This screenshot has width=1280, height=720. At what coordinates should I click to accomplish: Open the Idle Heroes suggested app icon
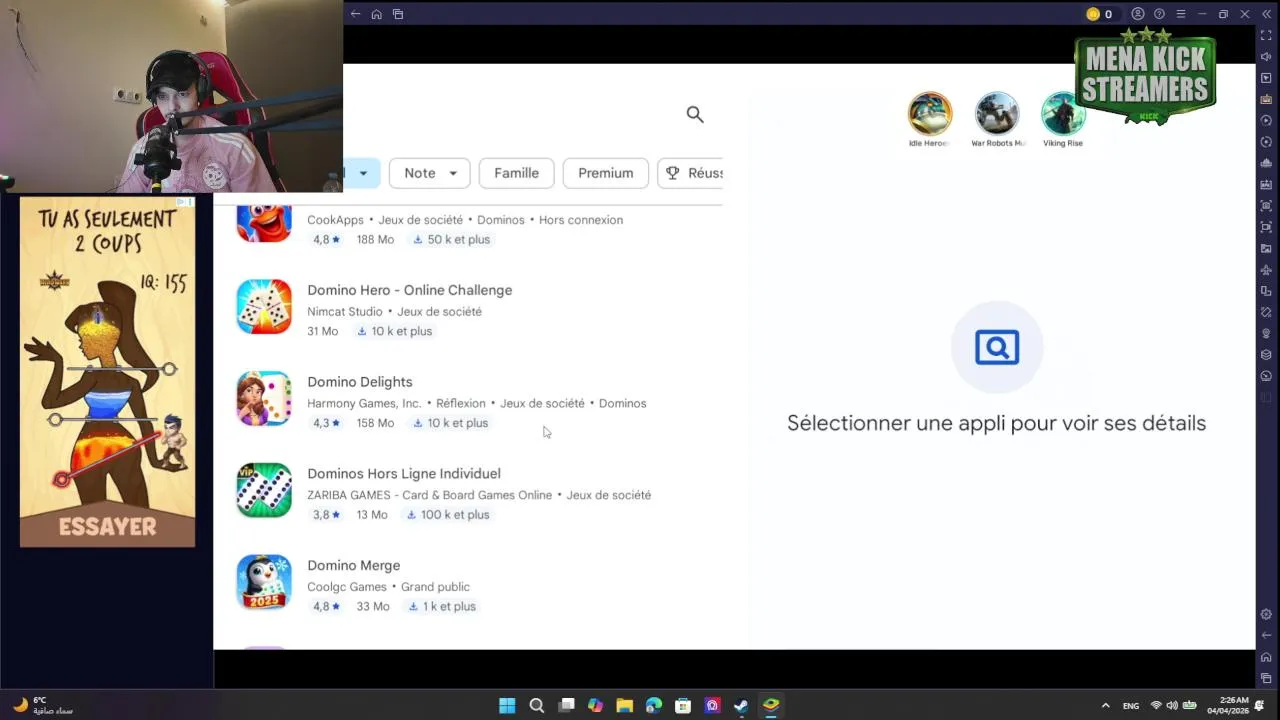[x=930, y=114]
